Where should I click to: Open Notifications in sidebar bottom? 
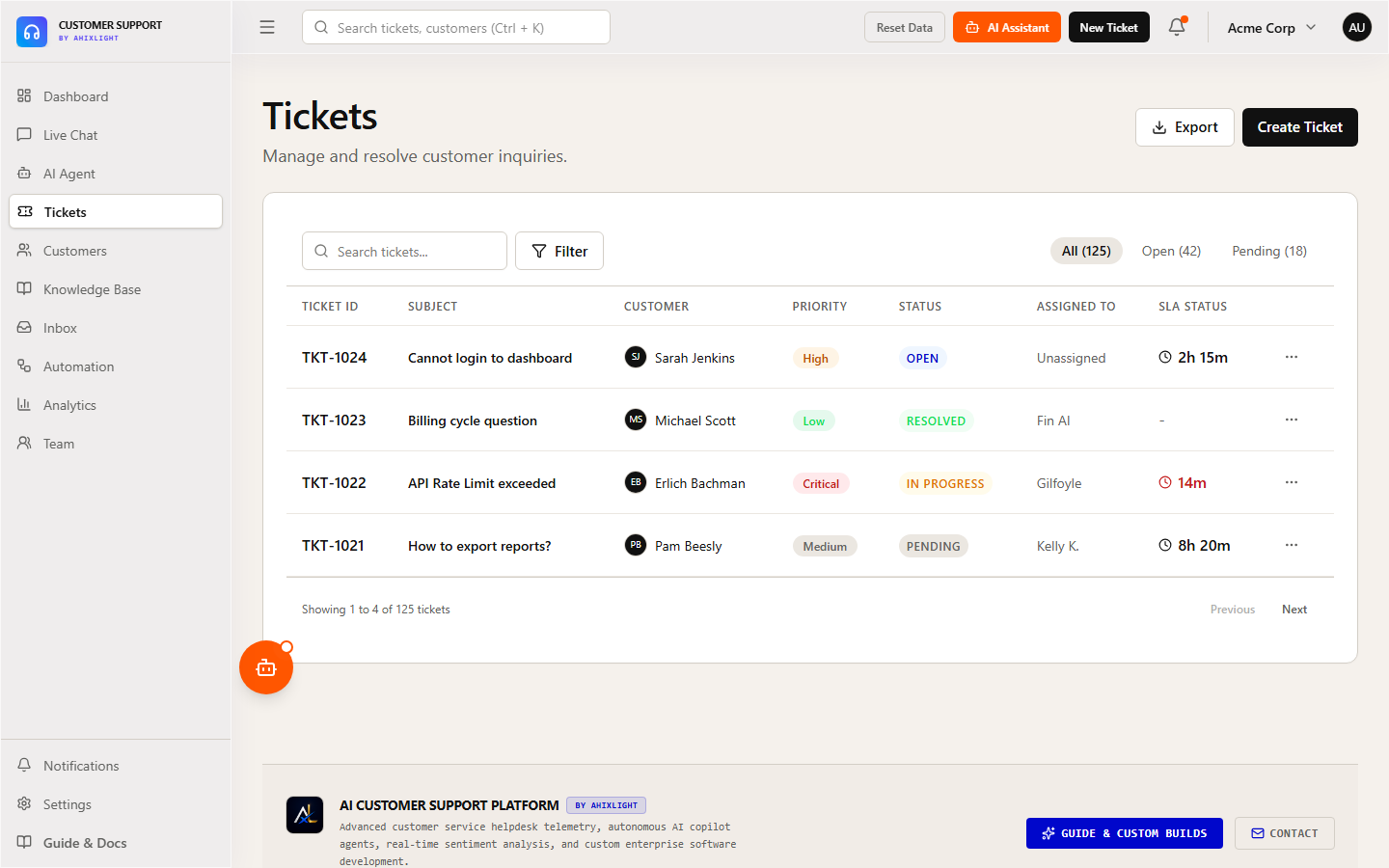coord(116,766)
